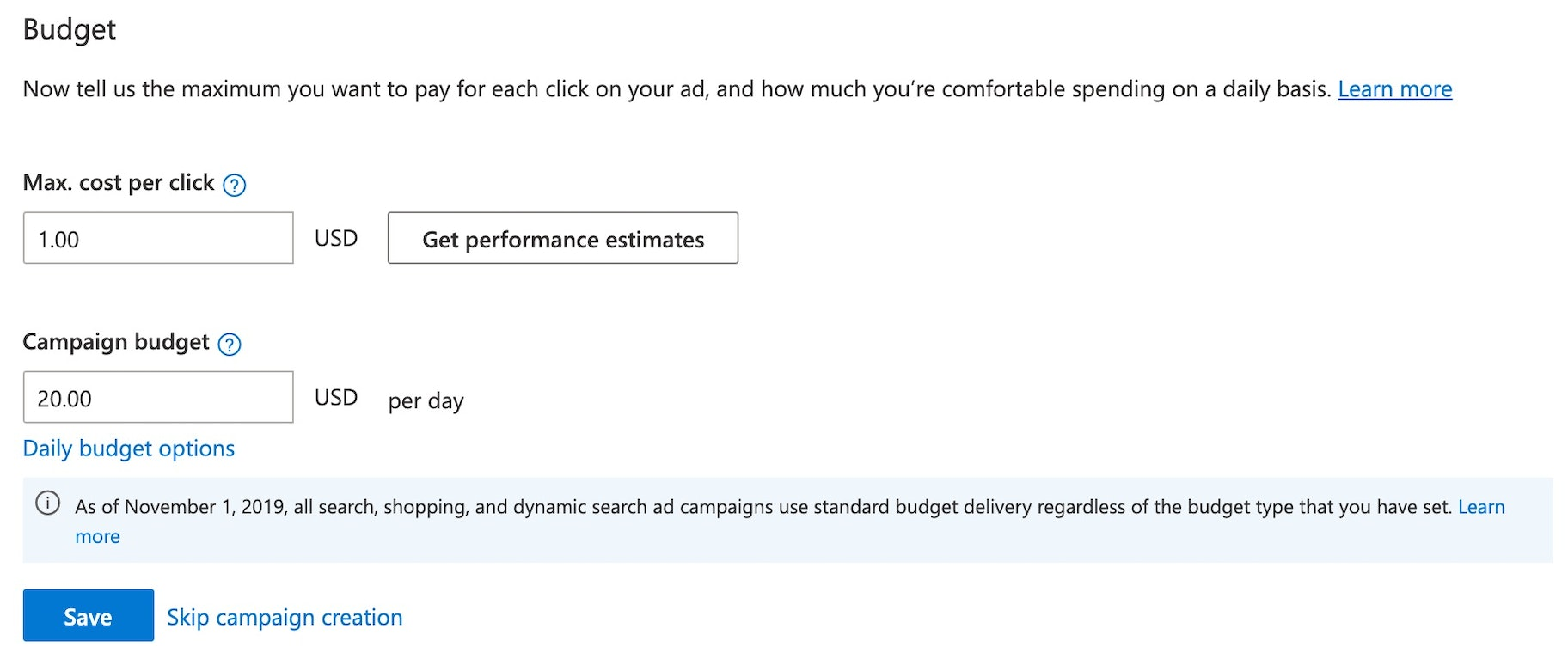Click the Max. cost per click label text

point(119,183)
